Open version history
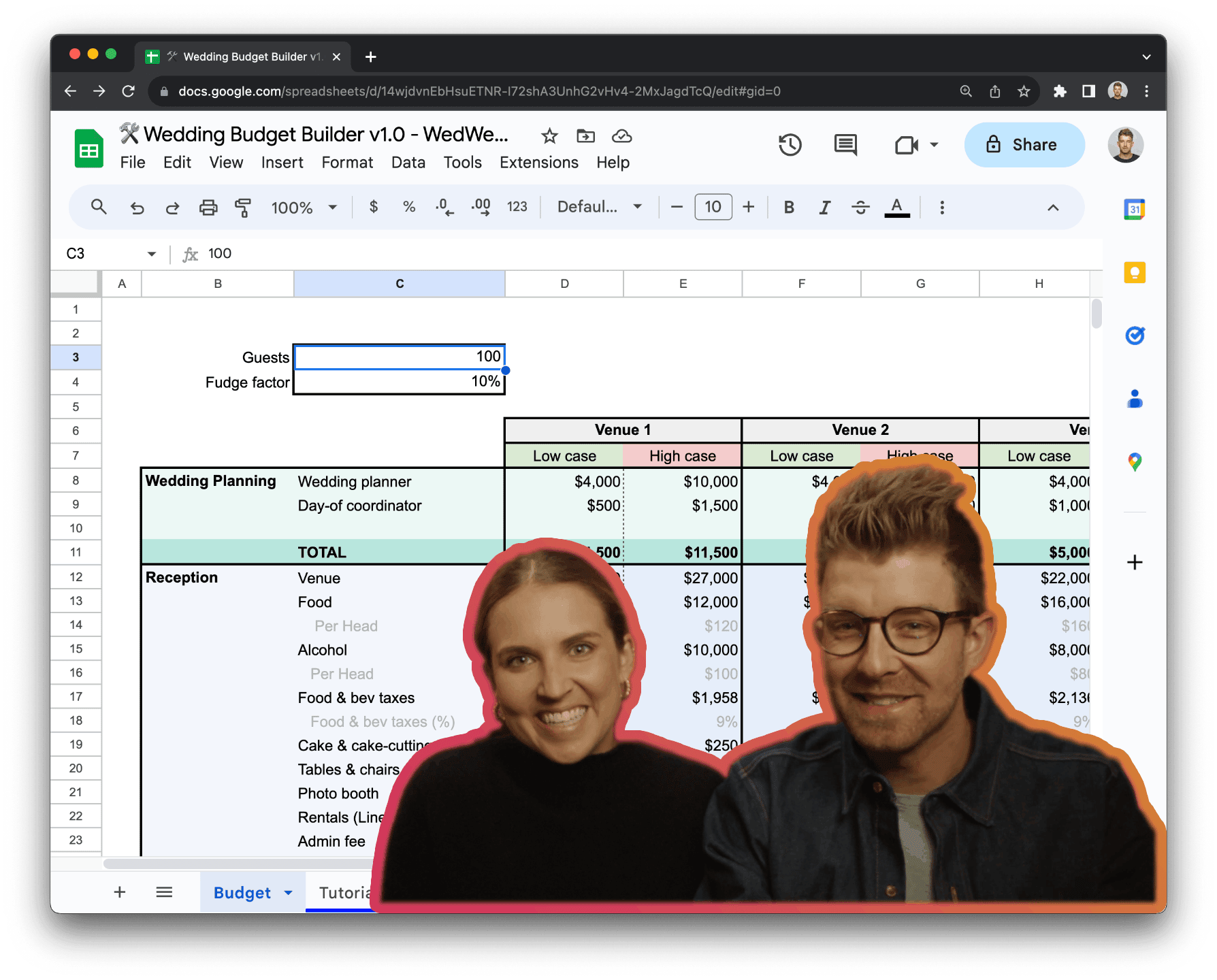The width and height of the screenshot is (1217, 980). [x=789, y=144]
